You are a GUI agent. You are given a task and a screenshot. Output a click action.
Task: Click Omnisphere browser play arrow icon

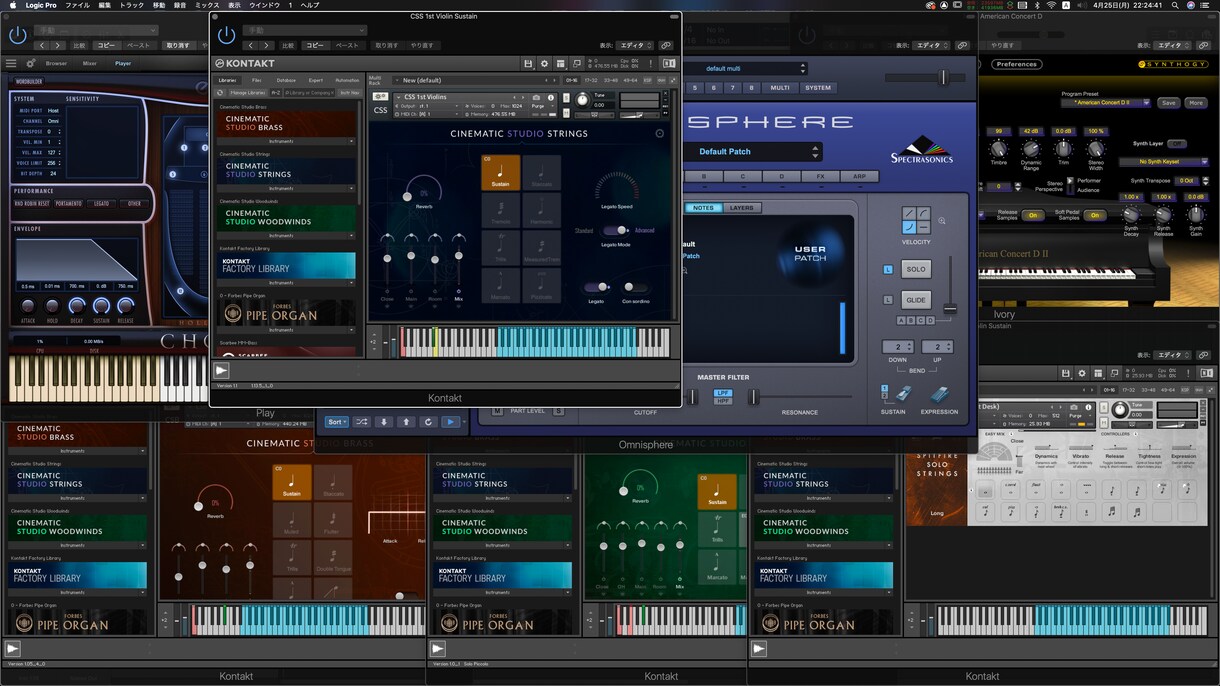(x=451, y=422)
